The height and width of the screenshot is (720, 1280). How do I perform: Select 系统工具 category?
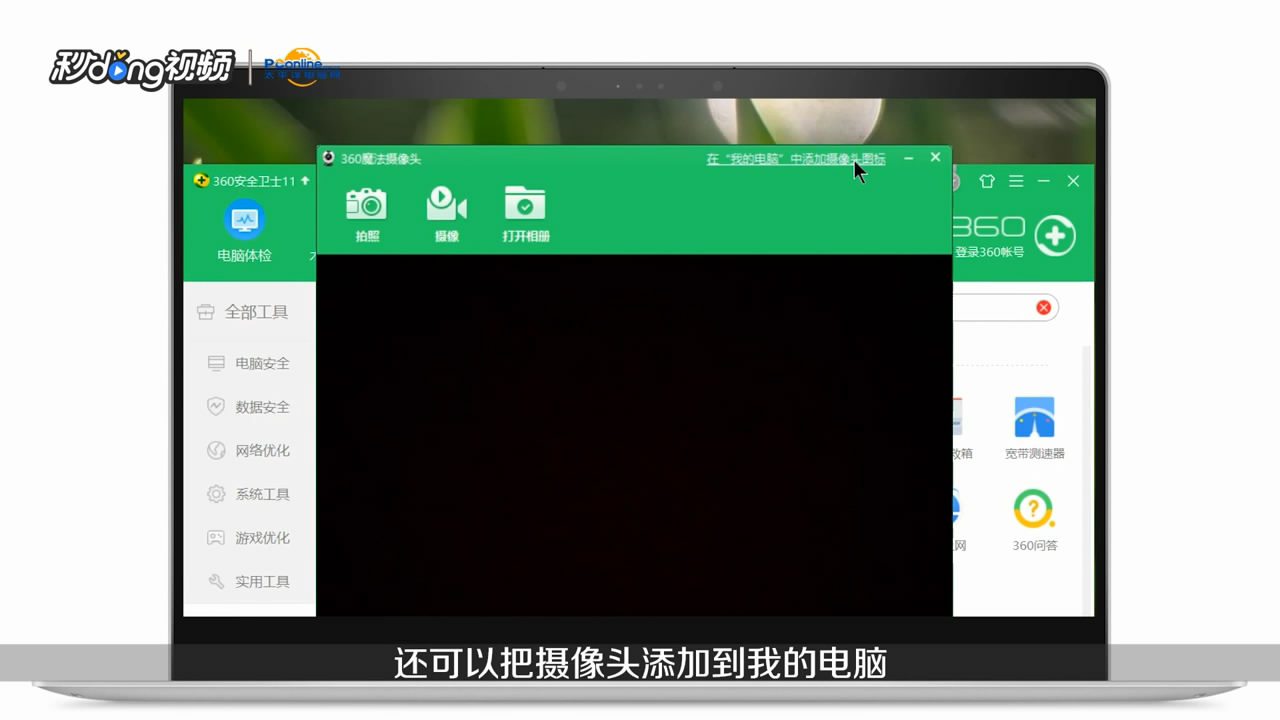(x=249, y=494)
